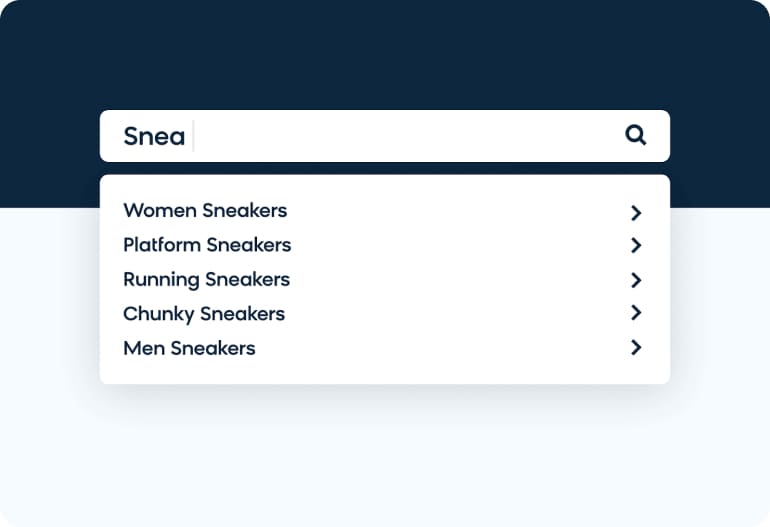Select the Women Sneakers suggestion text
Screen dimensions: 770x527
[205, 211]
